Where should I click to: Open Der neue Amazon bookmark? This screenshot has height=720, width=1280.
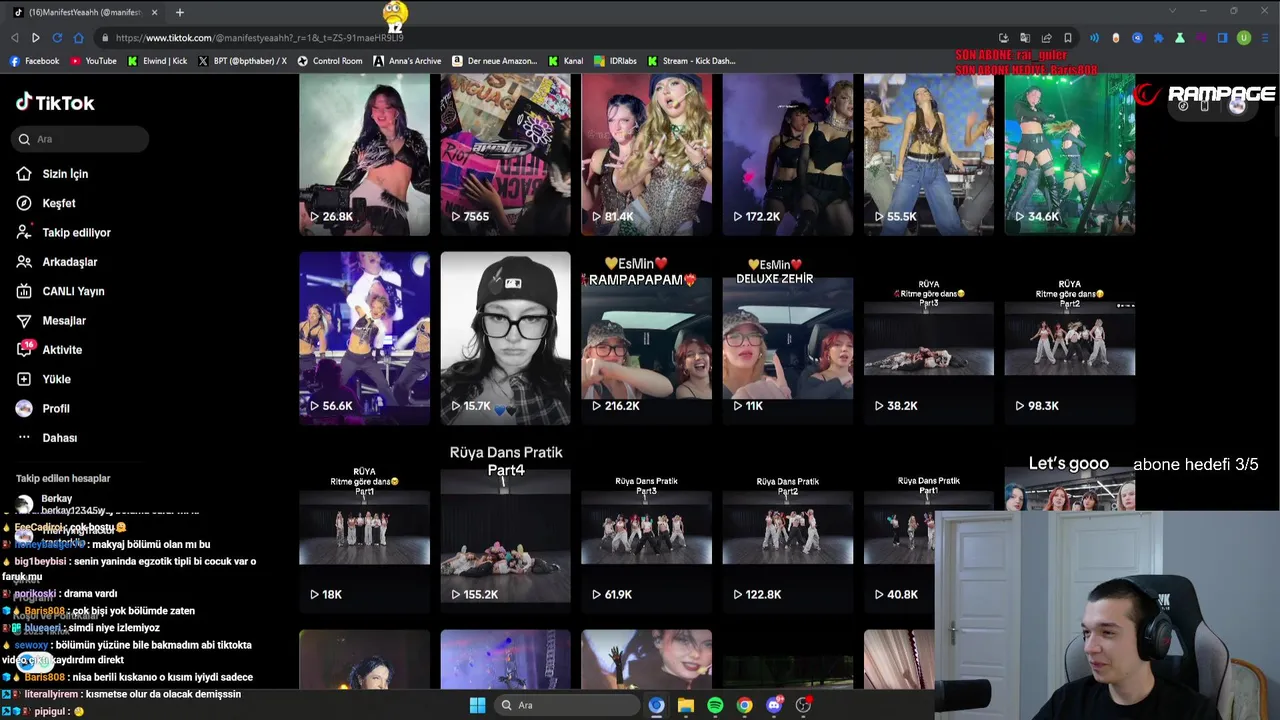click(x=494, y=61)
